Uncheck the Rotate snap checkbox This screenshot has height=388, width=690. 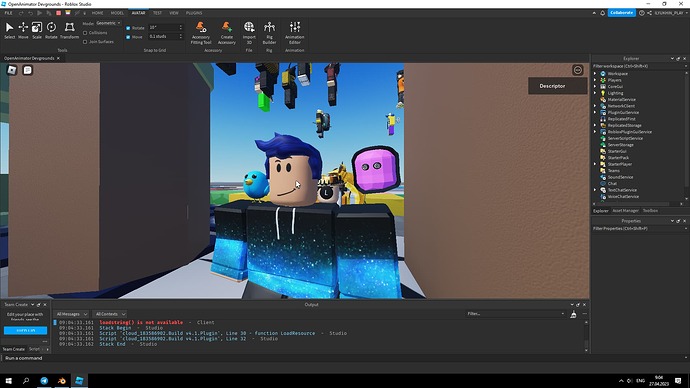[128, 28]
